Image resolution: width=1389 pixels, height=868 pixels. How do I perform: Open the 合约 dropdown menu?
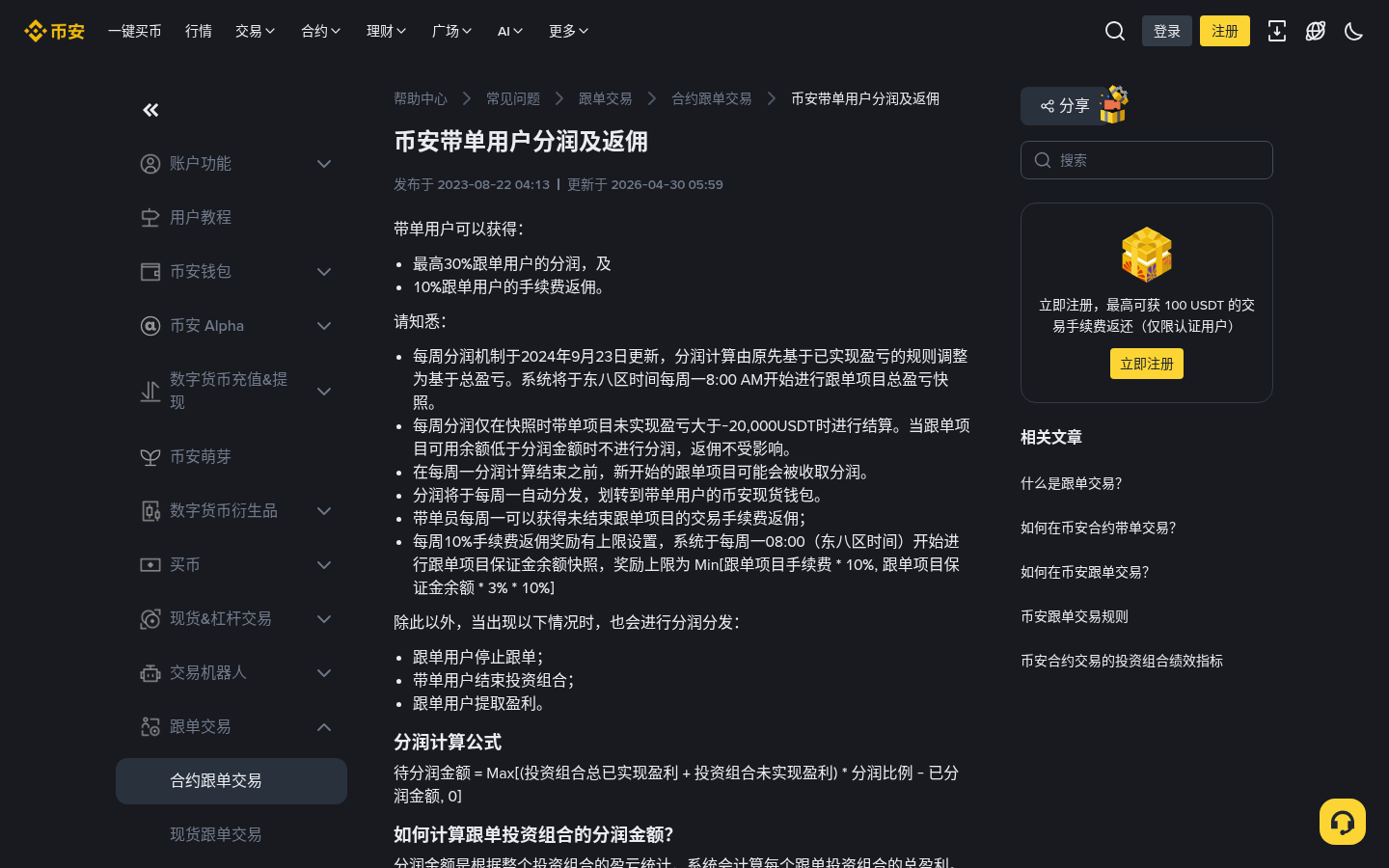coord(321,31)
